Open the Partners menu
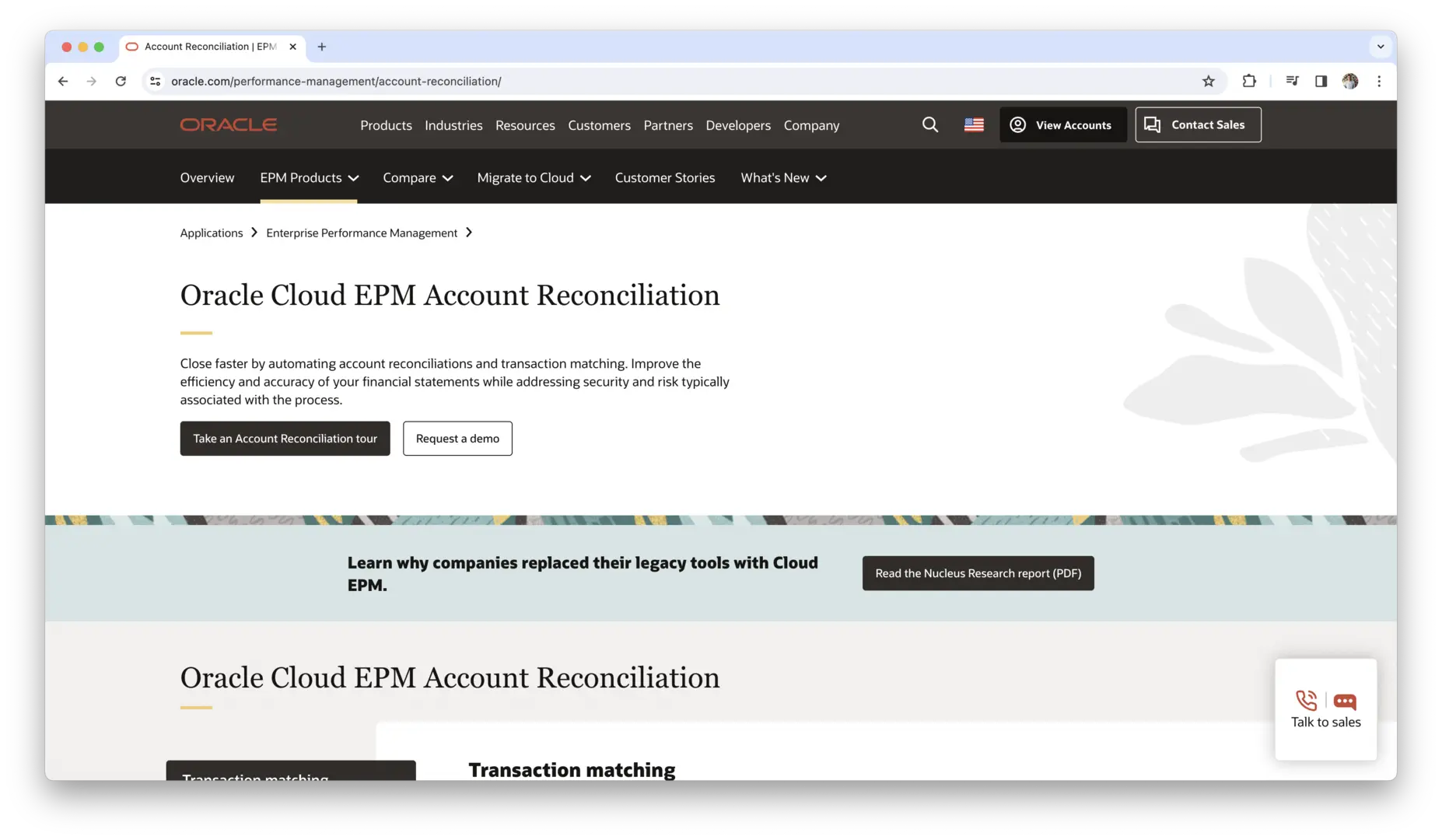Screen dimensions: 1442x840 point(668,125)
